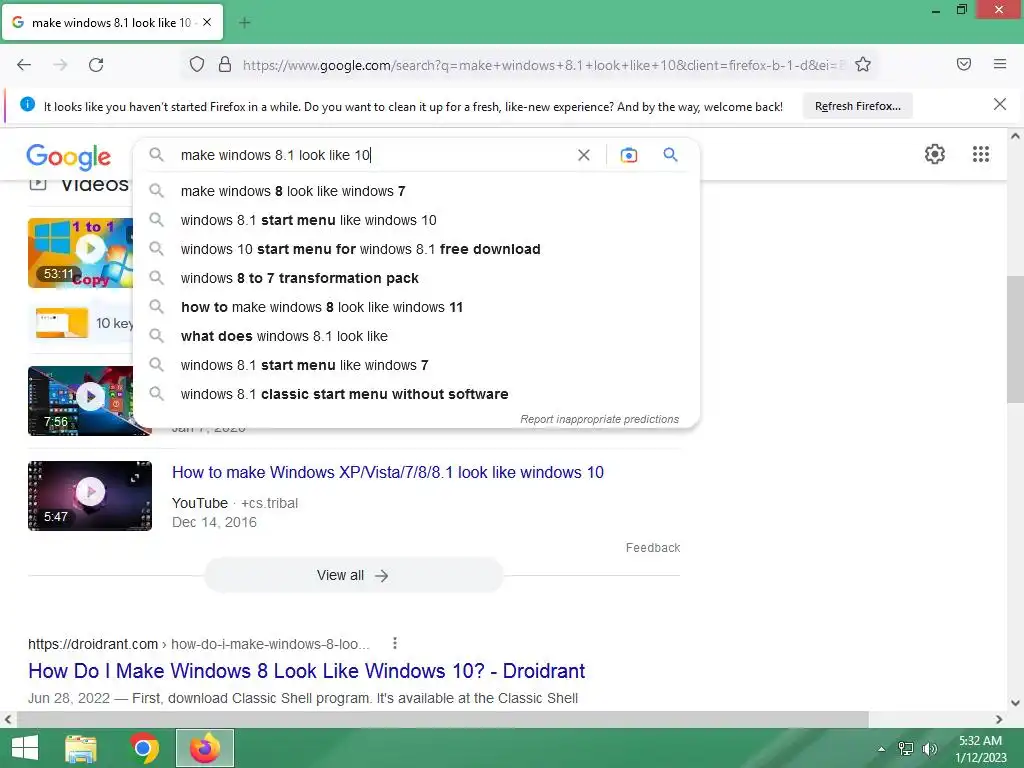Open Search by image camera icon
This screenshot has height=768, width=1024.
(628, 155)
